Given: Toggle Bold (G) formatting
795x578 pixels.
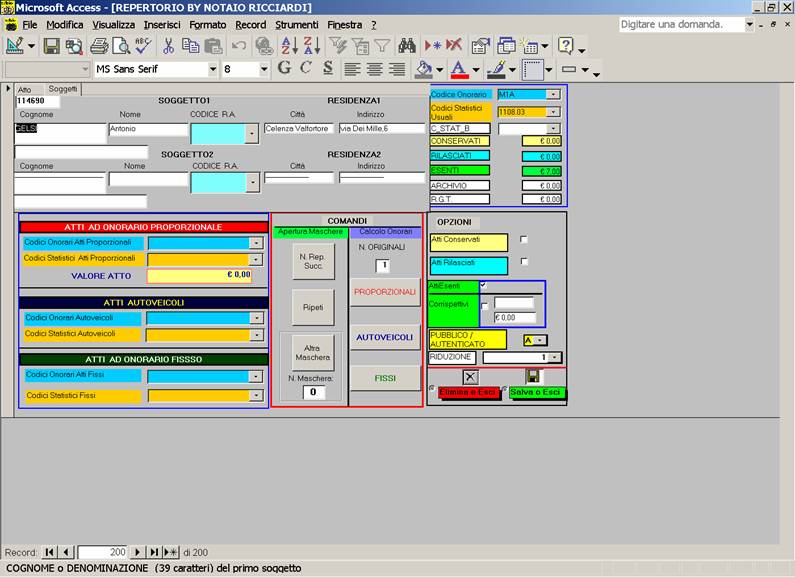Looking at the screenshot, I should coord(284,68).
